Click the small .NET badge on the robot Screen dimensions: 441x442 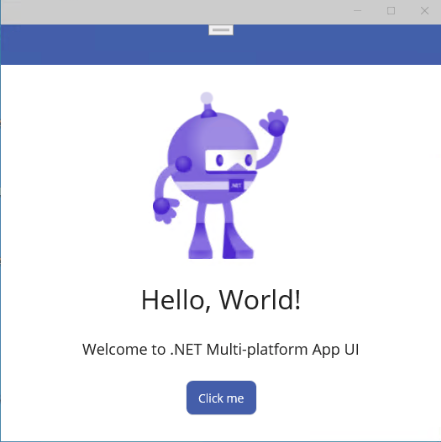coord(236,185)
